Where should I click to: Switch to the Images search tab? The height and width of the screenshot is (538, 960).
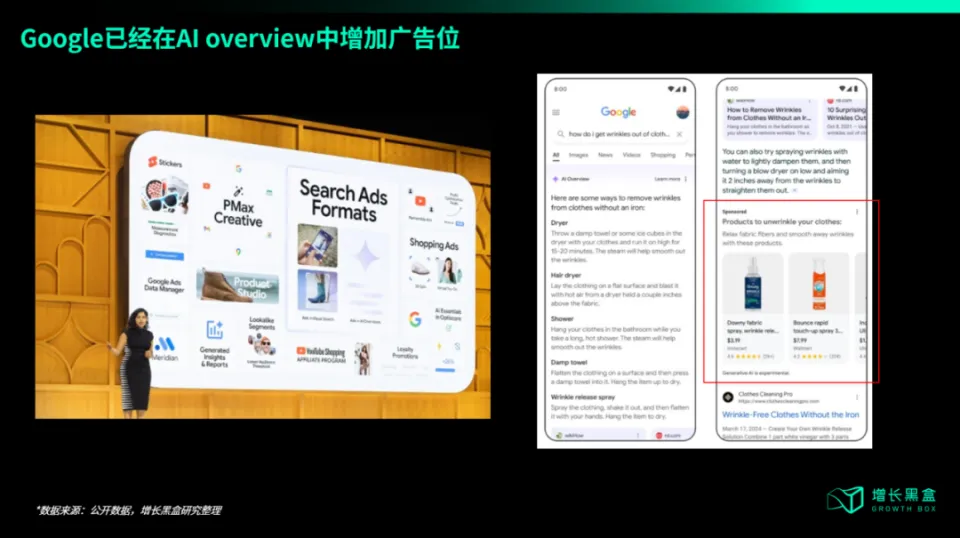click(578, 156)
